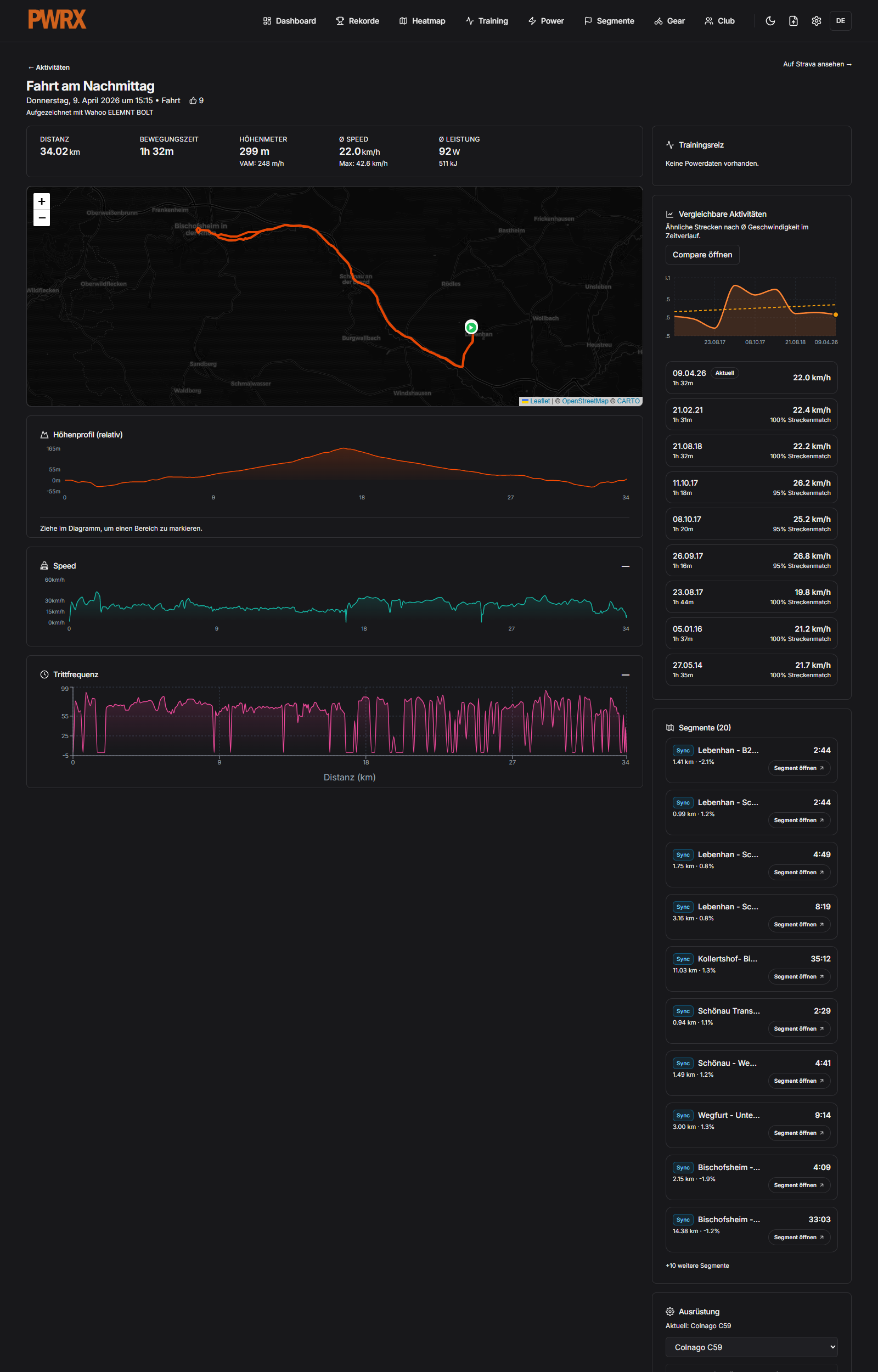
Task: Open the Kollertshof segment
Action: (x=798, y=976)
